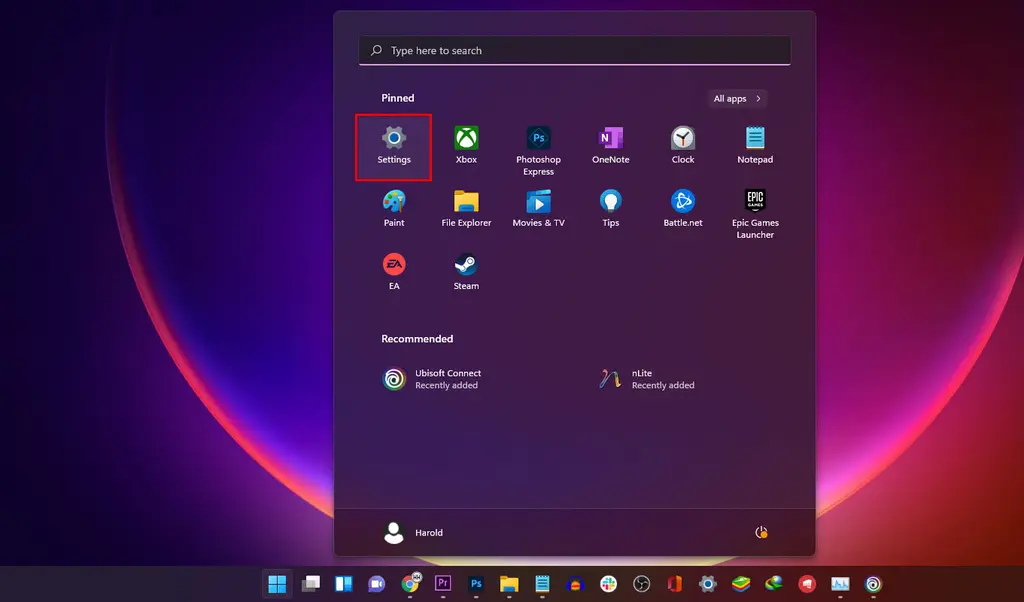
Task: Launch Battle.net
Action: (682, 209)
